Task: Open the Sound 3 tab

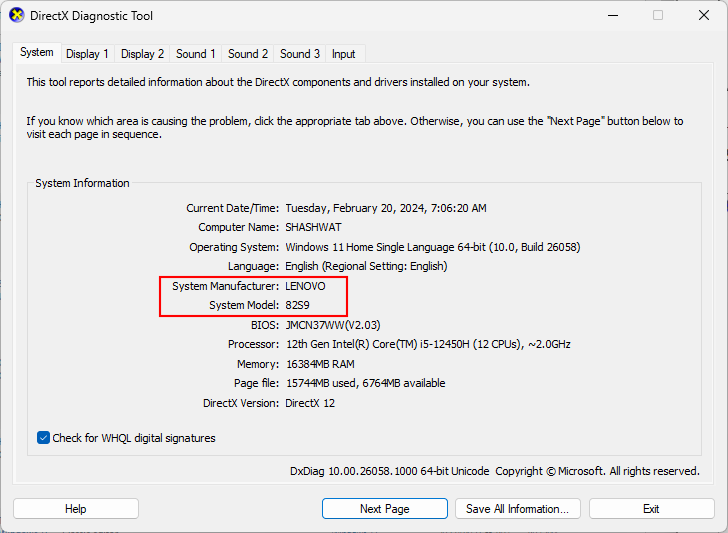Action: tap(300, 54)
